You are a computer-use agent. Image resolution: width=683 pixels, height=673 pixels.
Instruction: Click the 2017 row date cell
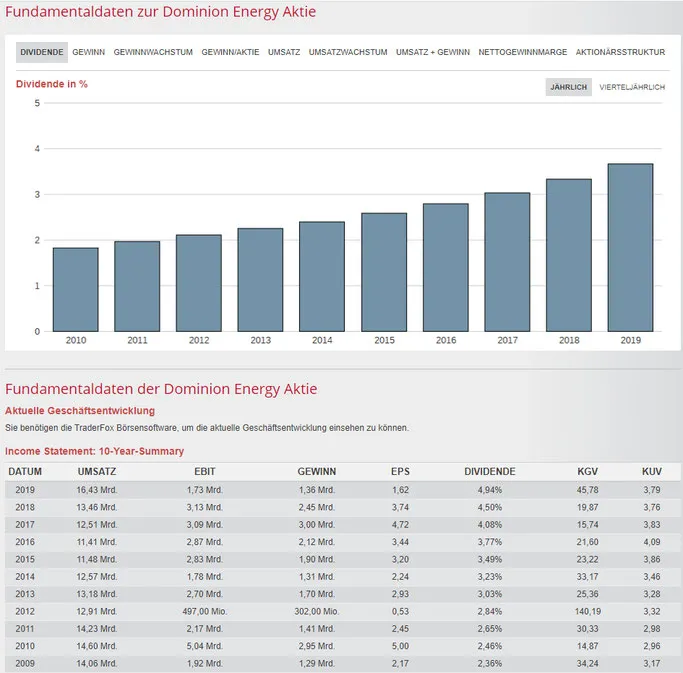25,524
